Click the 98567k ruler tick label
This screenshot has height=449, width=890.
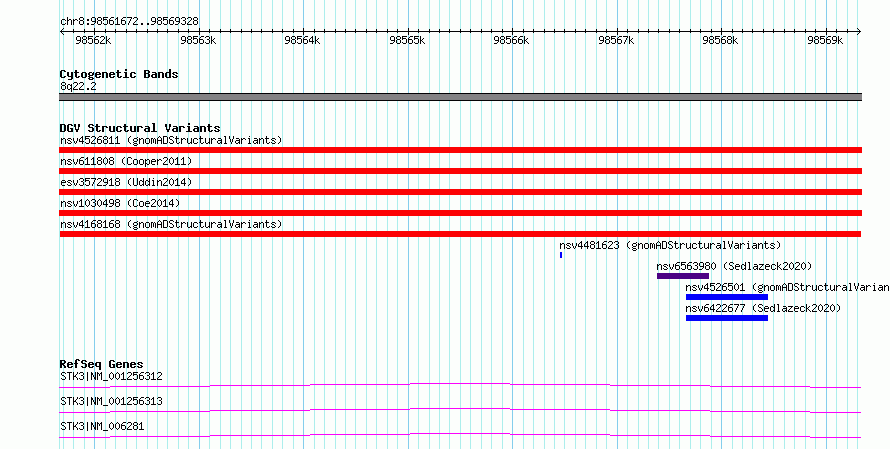[616, 40]
